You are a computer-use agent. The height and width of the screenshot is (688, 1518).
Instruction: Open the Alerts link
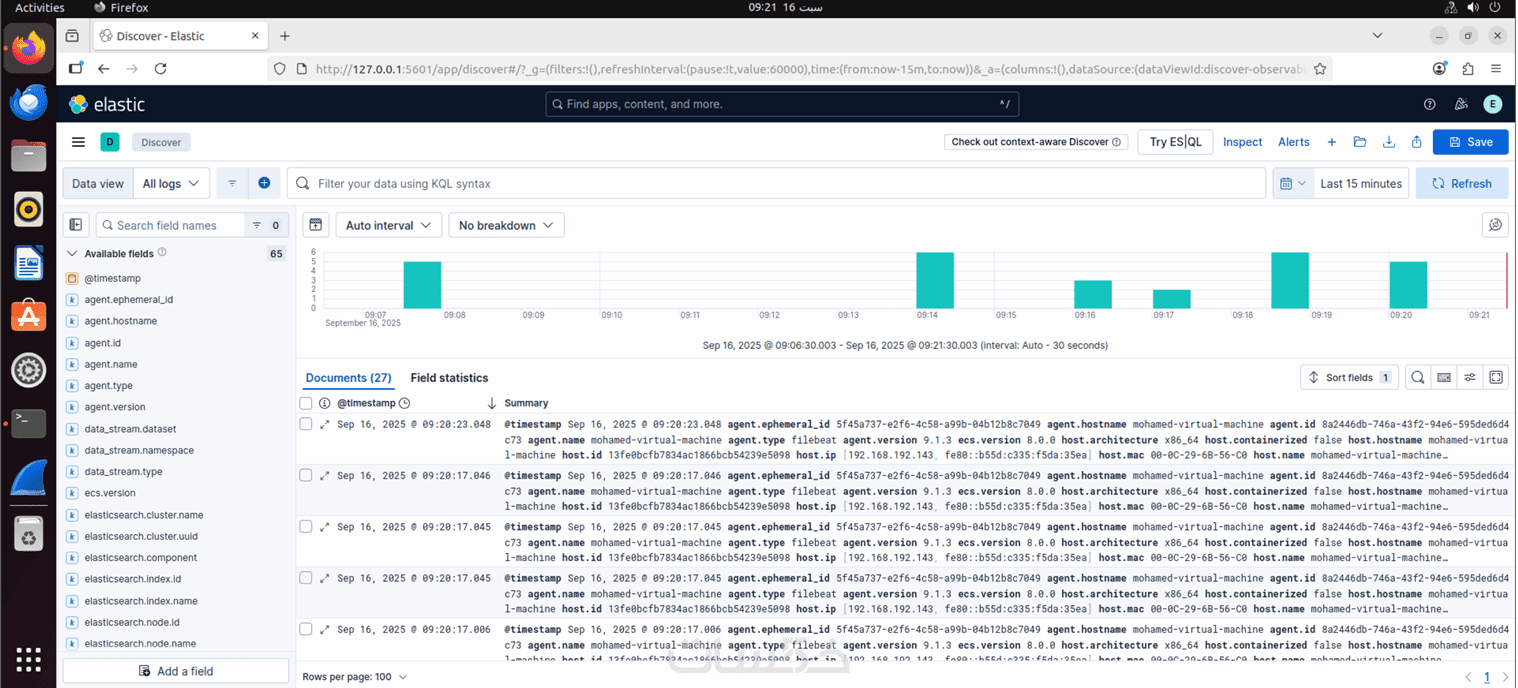click(1293, 142)
